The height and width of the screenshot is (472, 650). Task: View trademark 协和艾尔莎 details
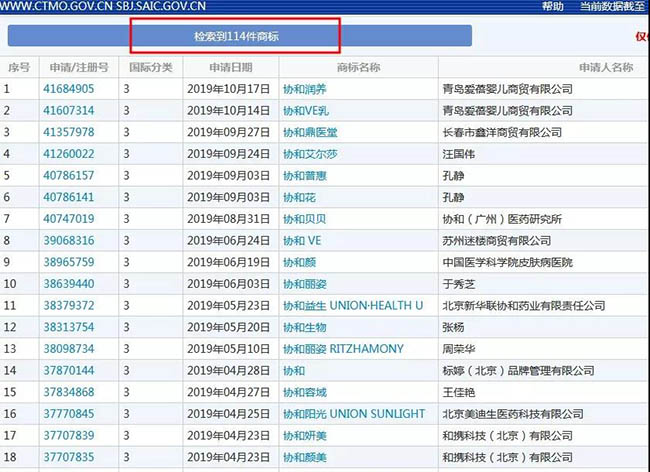tap(311, 154)
